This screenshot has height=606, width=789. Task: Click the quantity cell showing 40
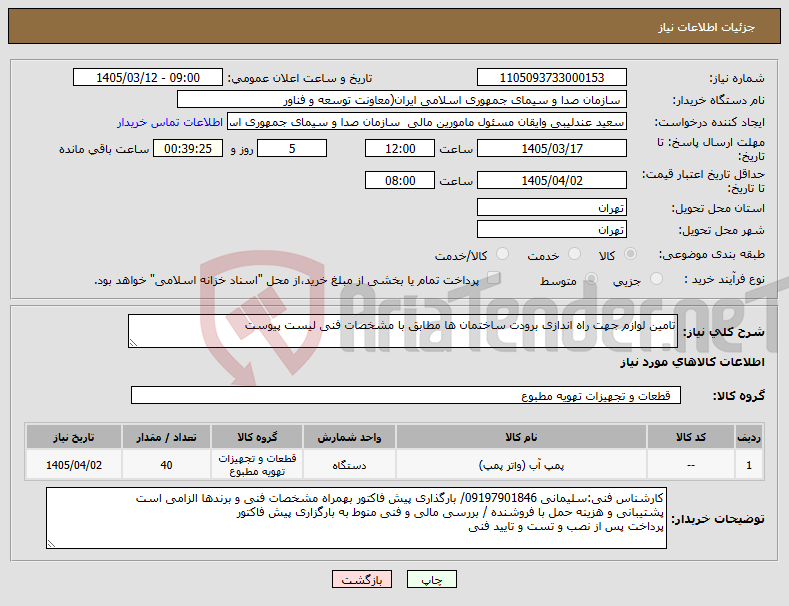point(167,465)
